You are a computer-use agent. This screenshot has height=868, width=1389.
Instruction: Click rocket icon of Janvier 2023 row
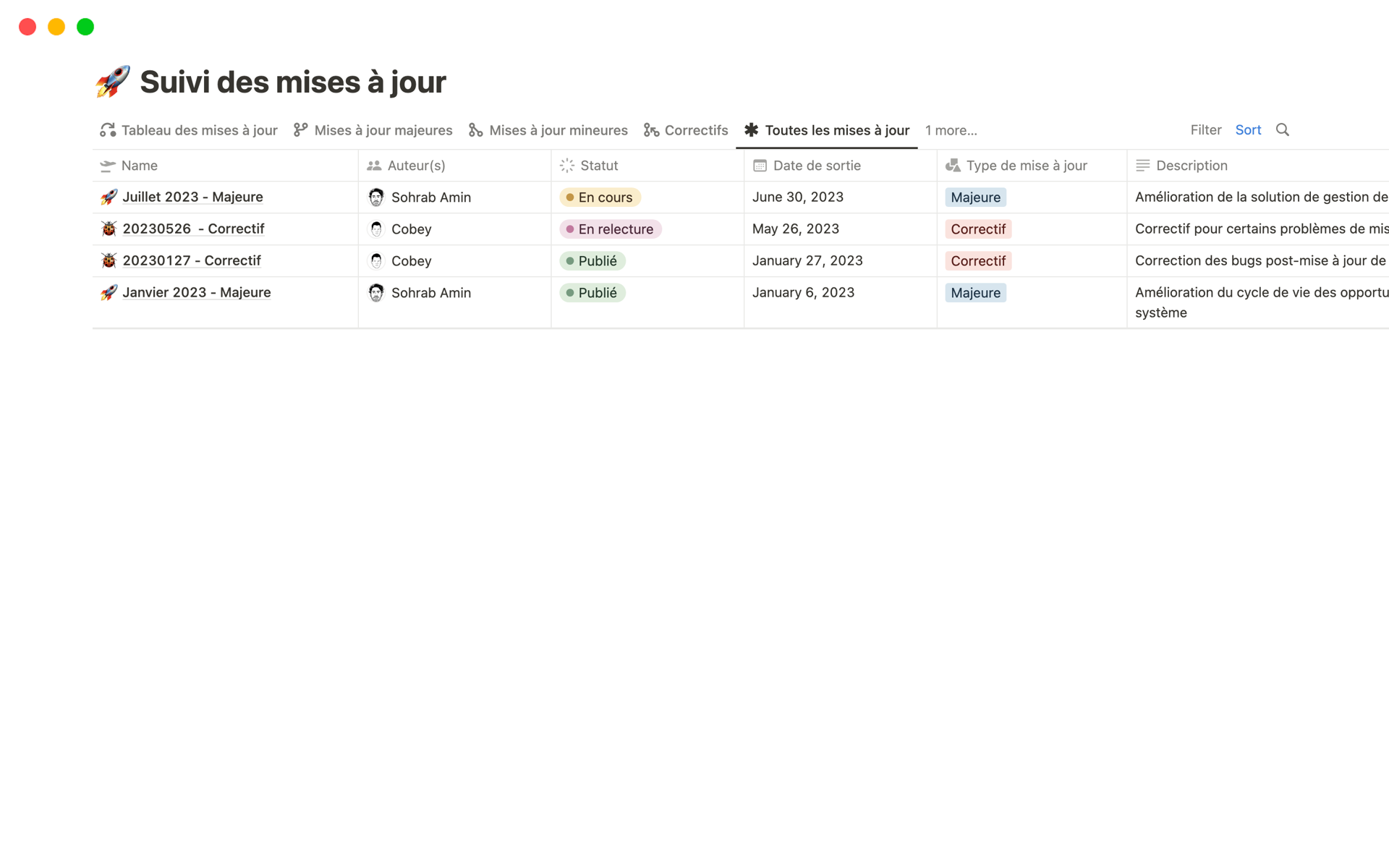[x=109, y=293]
